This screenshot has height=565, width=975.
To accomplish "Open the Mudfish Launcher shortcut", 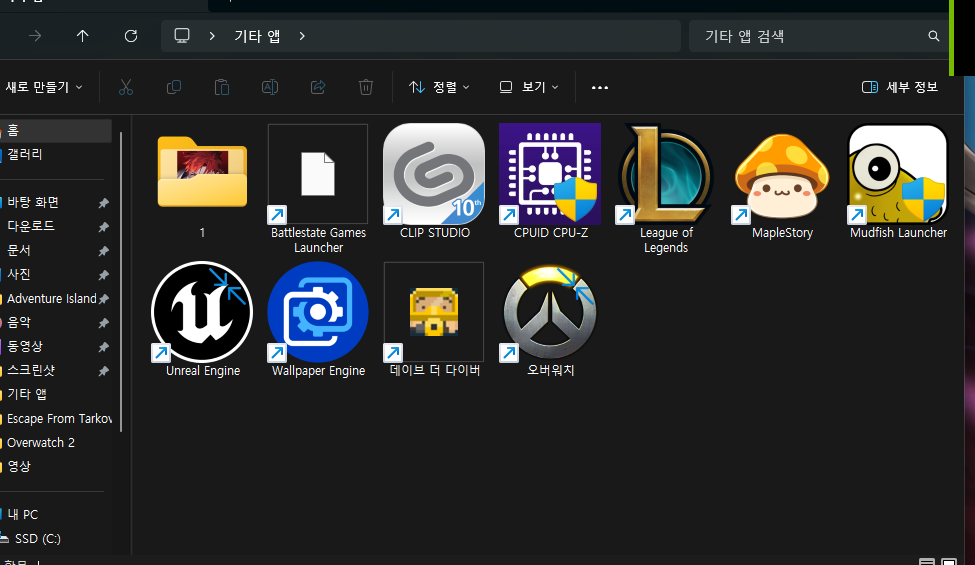I will pos(897,174).
